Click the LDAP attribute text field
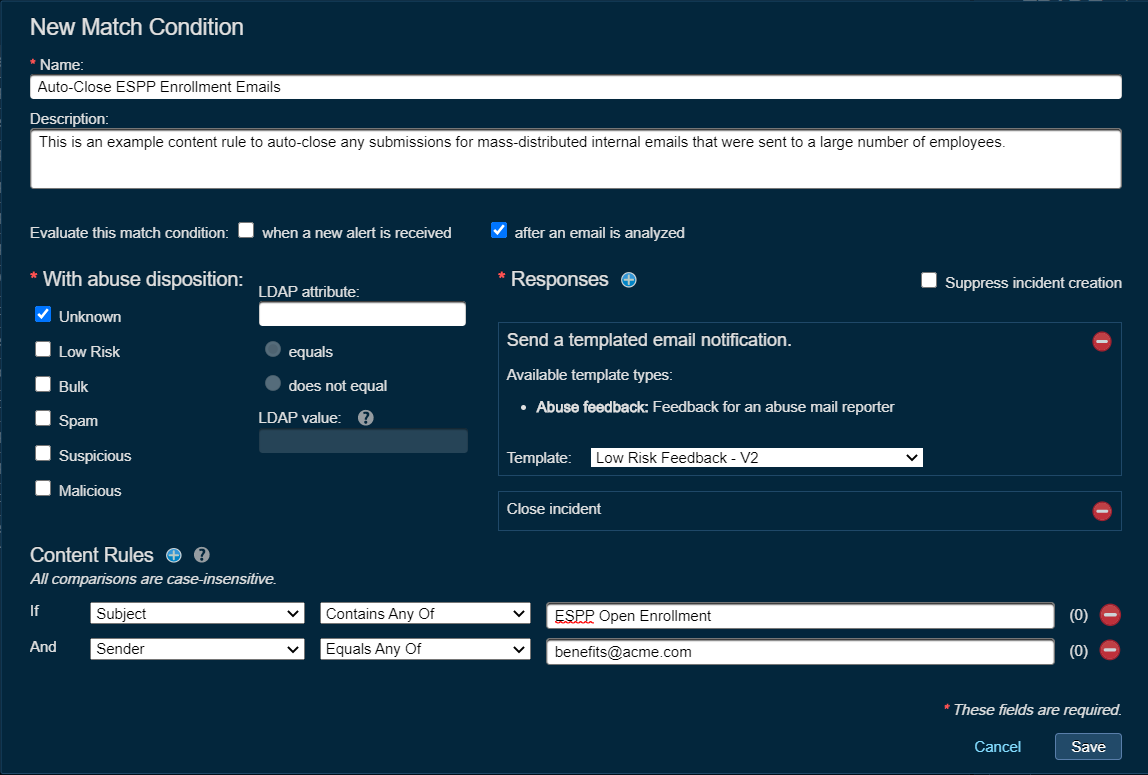Viewport: 1148px width, 775px height. 362,314
